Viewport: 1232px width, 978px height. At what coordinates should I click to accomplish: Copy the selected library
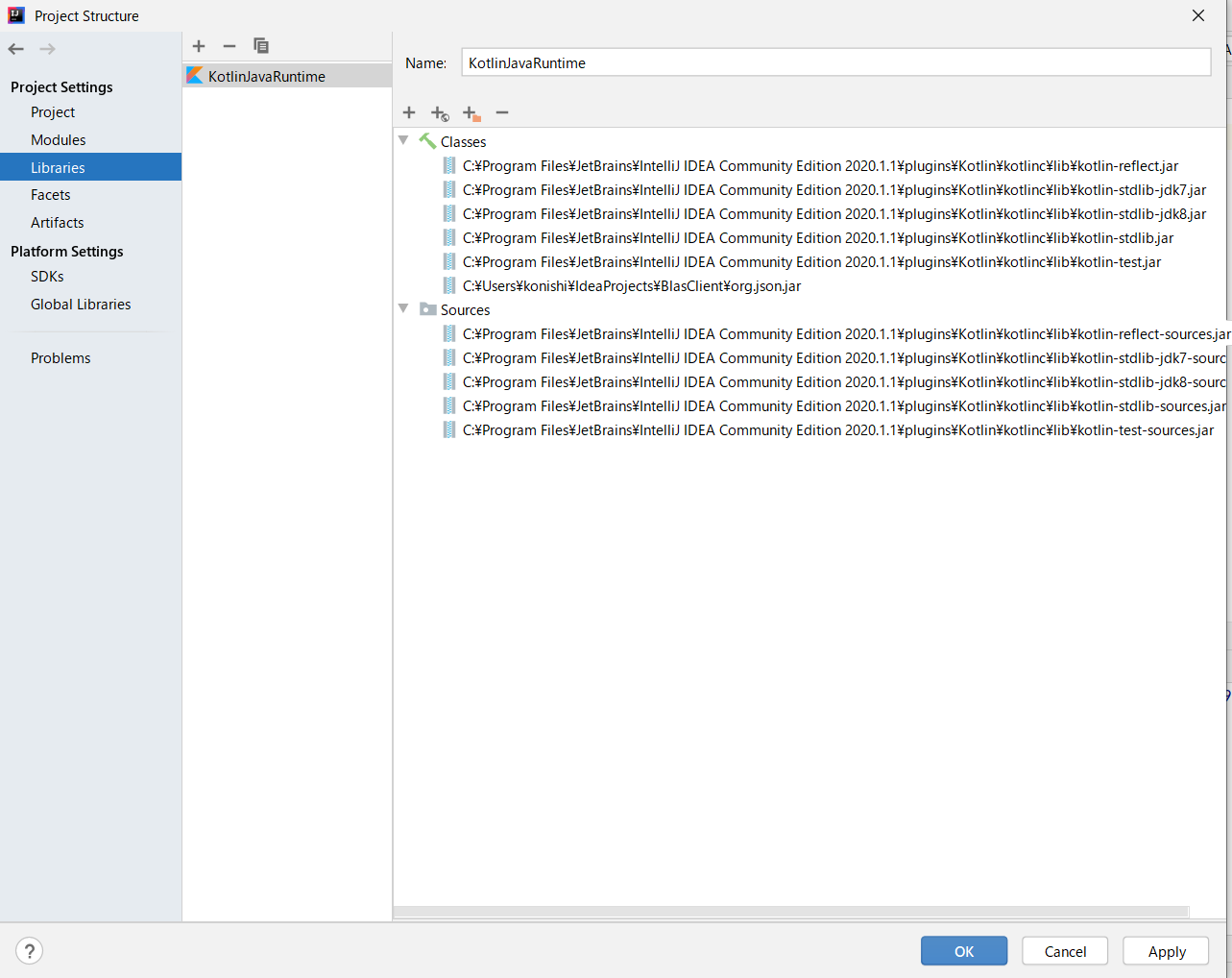tap(260, 46)
